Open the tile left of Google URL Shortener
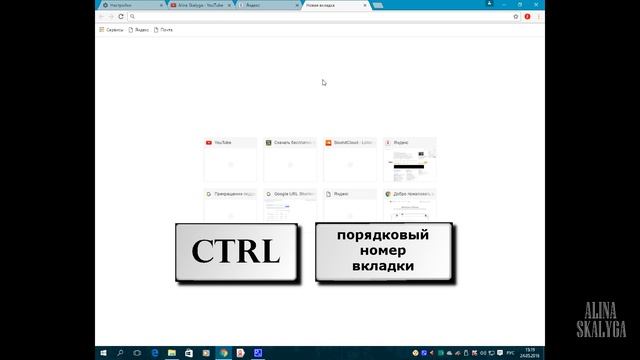The height and width of the screenshot is (360, 640). click(x=231, y=206)
